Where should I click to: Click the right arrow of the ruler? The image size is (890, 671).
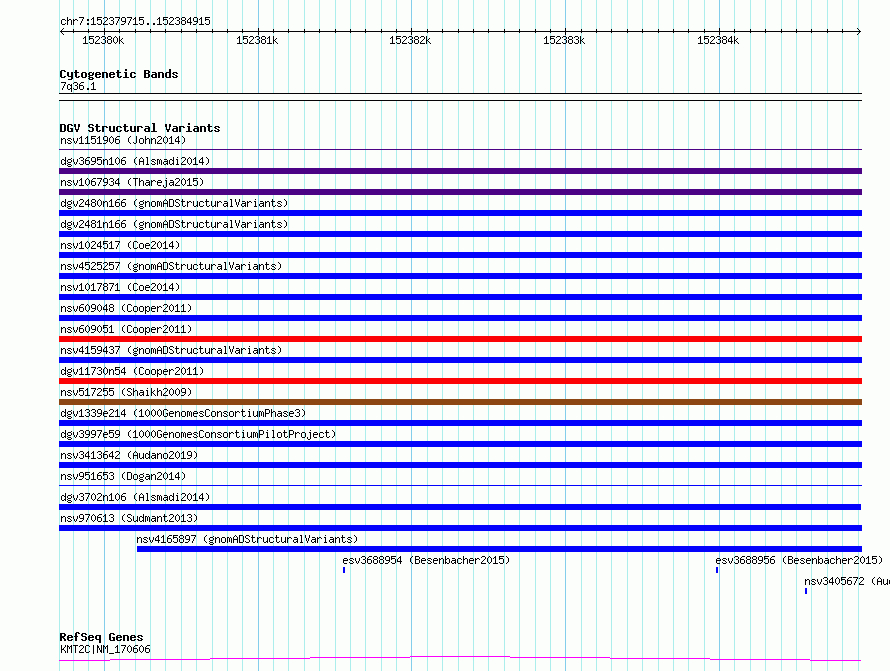pyautogui.click(x=859, y=31)
